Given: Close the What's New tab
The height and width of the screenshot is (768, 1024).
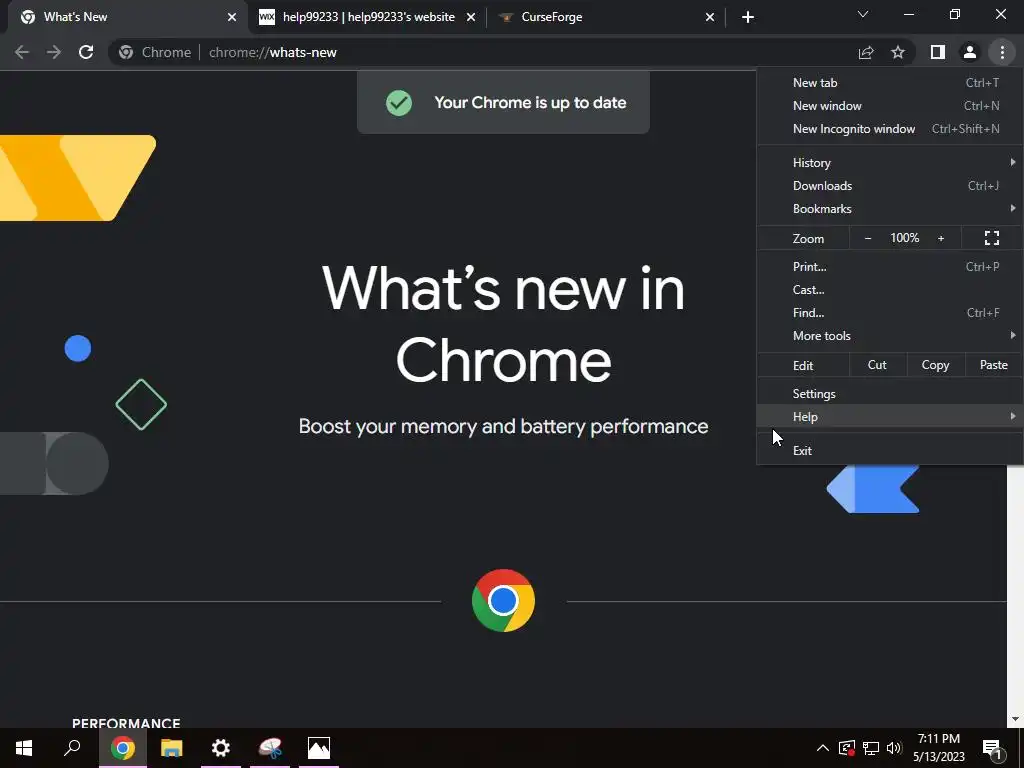Looking at the screenshot, I should click(x=232, y=17).
